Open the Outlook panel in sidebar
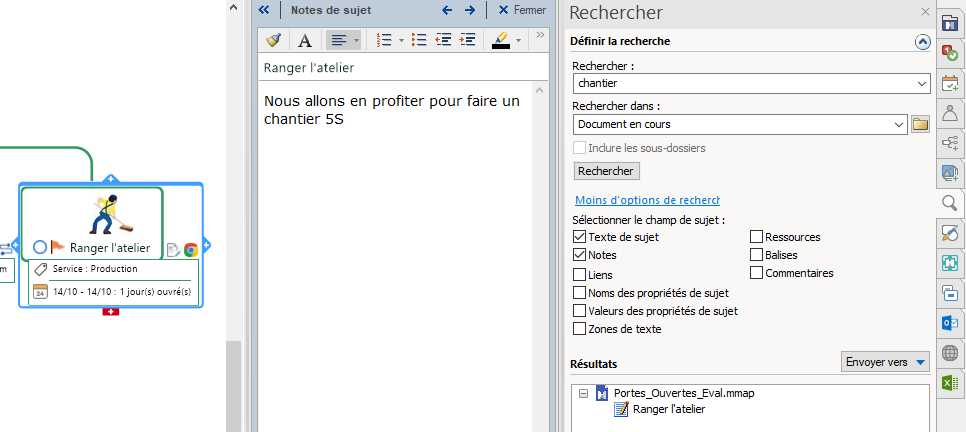 949,324
